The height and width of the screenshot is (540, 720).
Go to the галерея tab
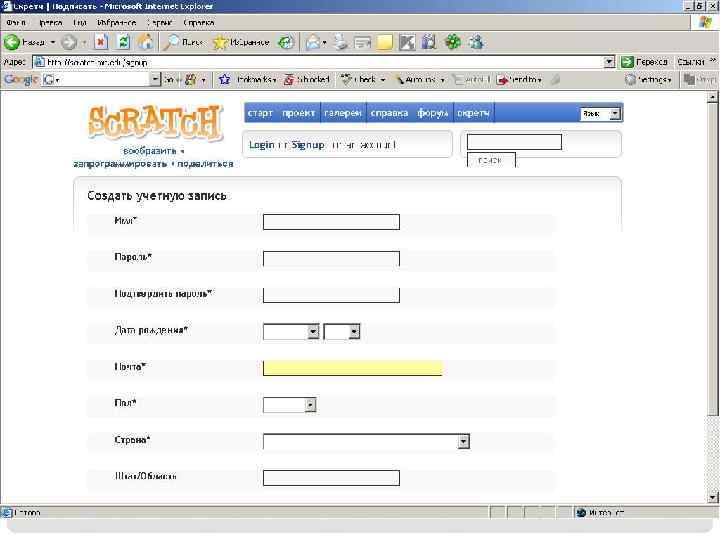(343, 113)
